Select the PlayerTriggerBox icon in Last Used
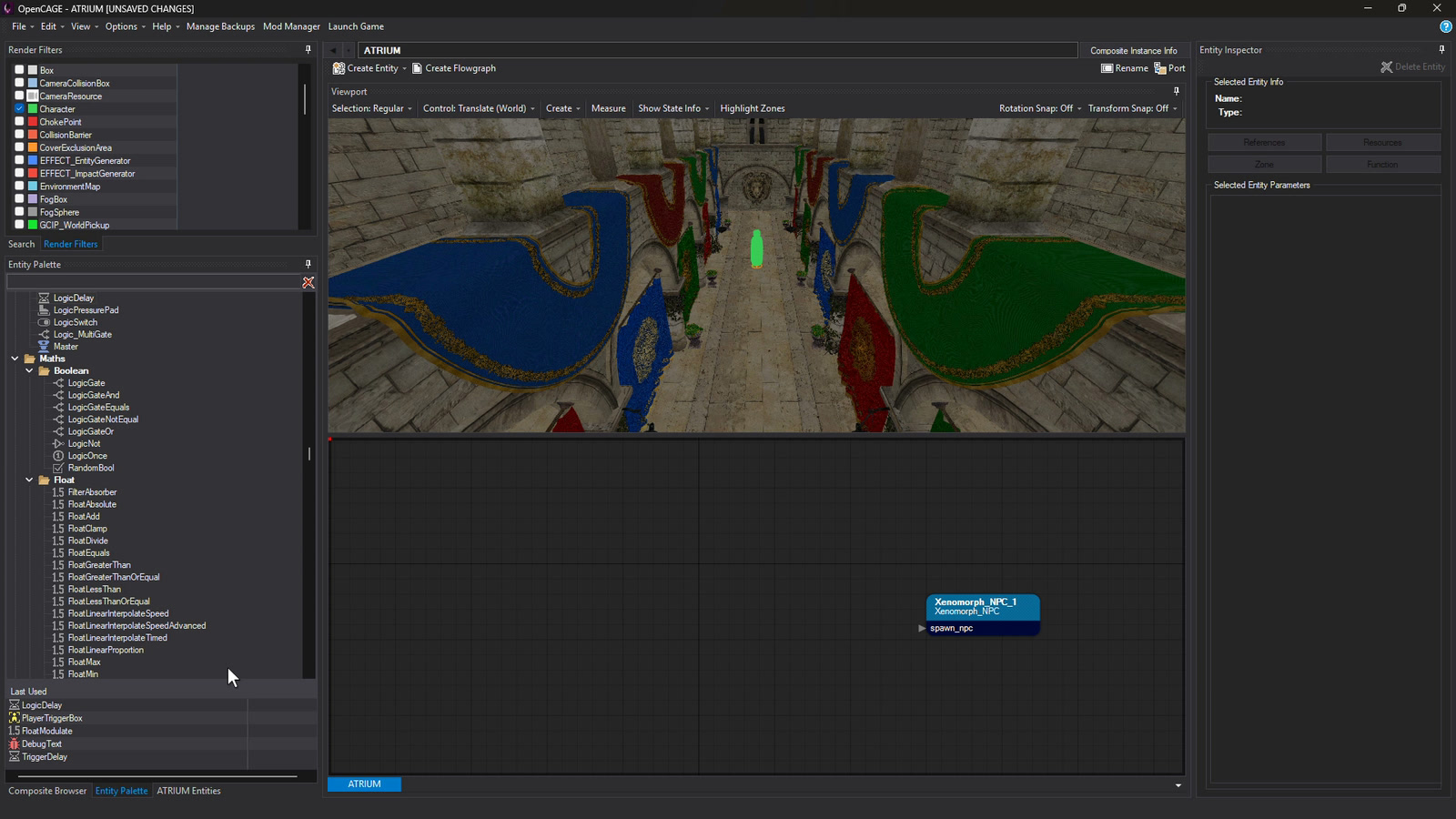Image resolution: width=1456 pixels, height=819 pixels. pos(15,718)
